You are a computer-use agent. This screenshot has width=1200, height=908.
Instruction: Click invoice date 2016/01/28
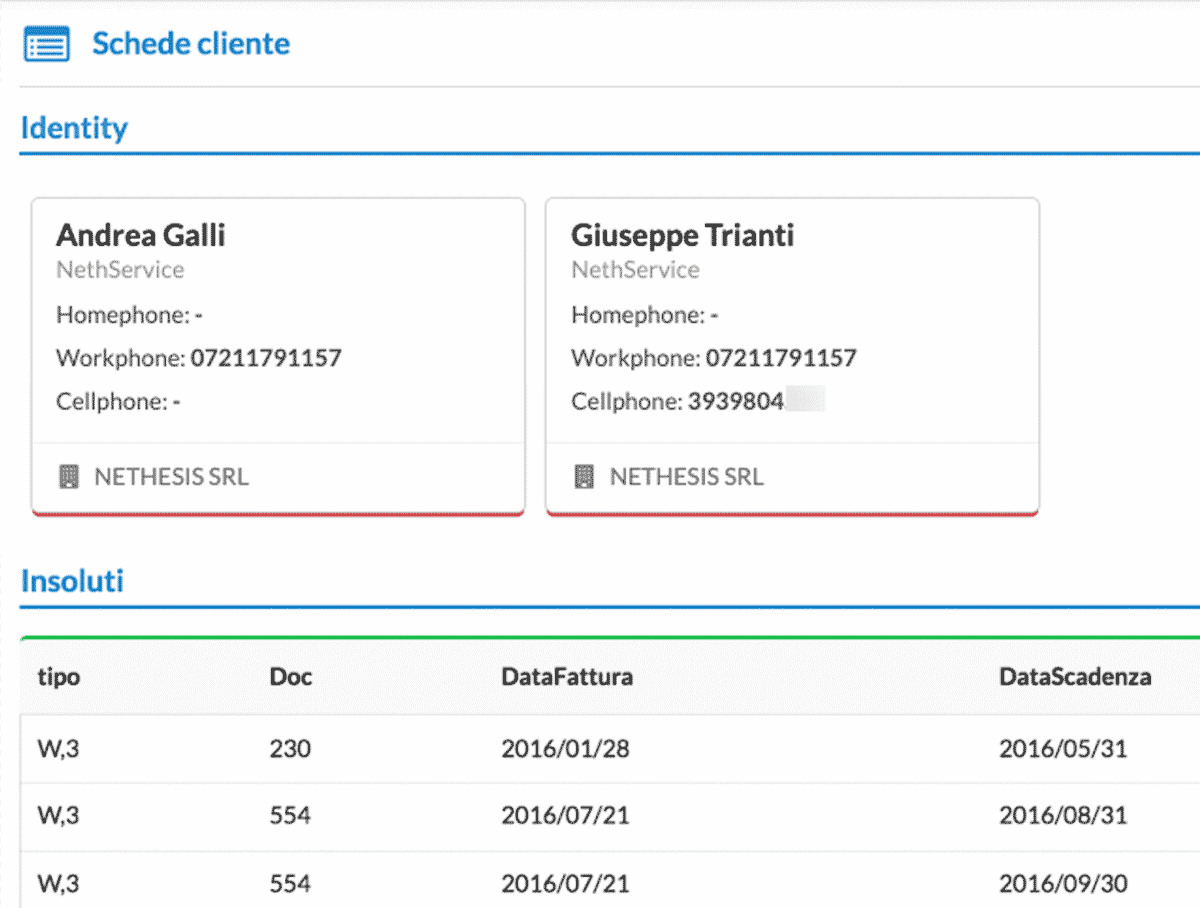click(x=565, y=748)
